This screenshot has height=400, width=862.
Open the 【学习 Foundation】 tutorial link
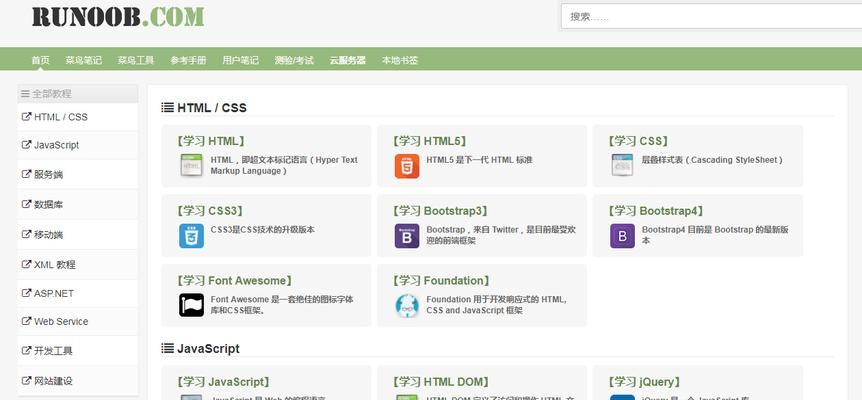pos(441,281)
